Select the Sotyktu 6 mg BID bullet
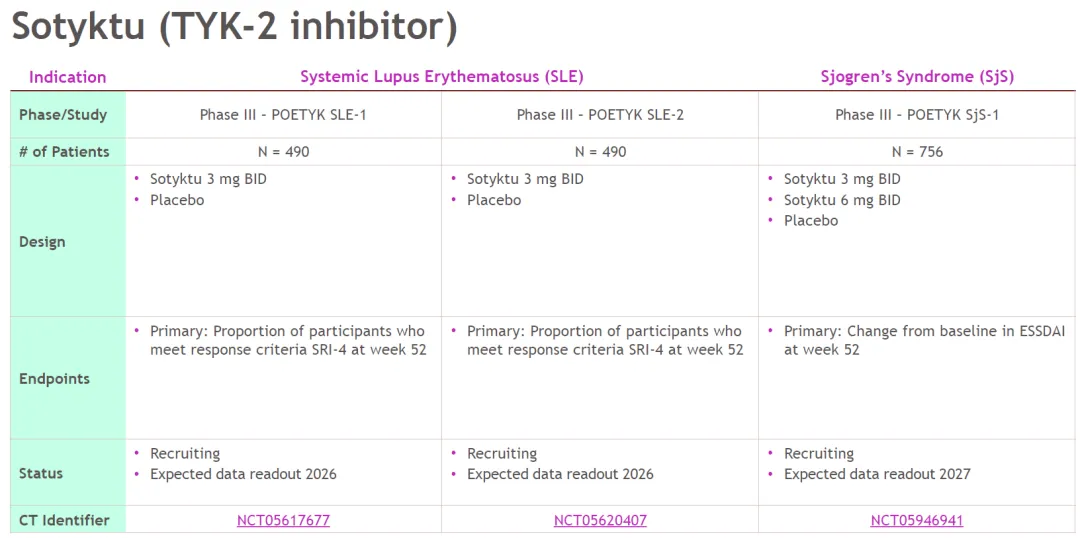Screen dimensions: 1080x538 point(842,200)
